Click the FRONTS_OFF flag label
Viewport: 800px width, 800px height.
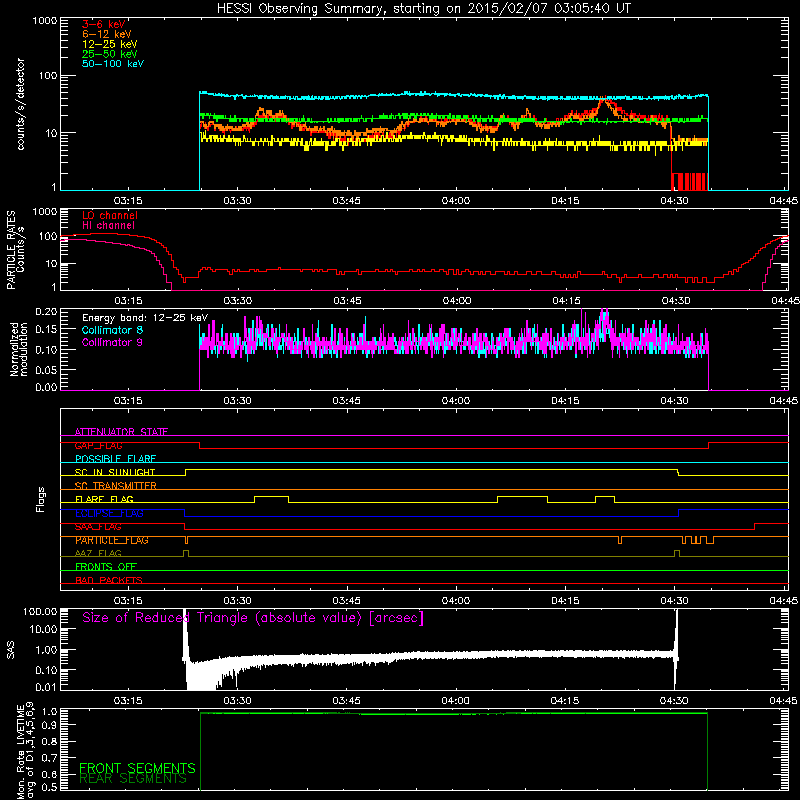[x=106, y=567]
